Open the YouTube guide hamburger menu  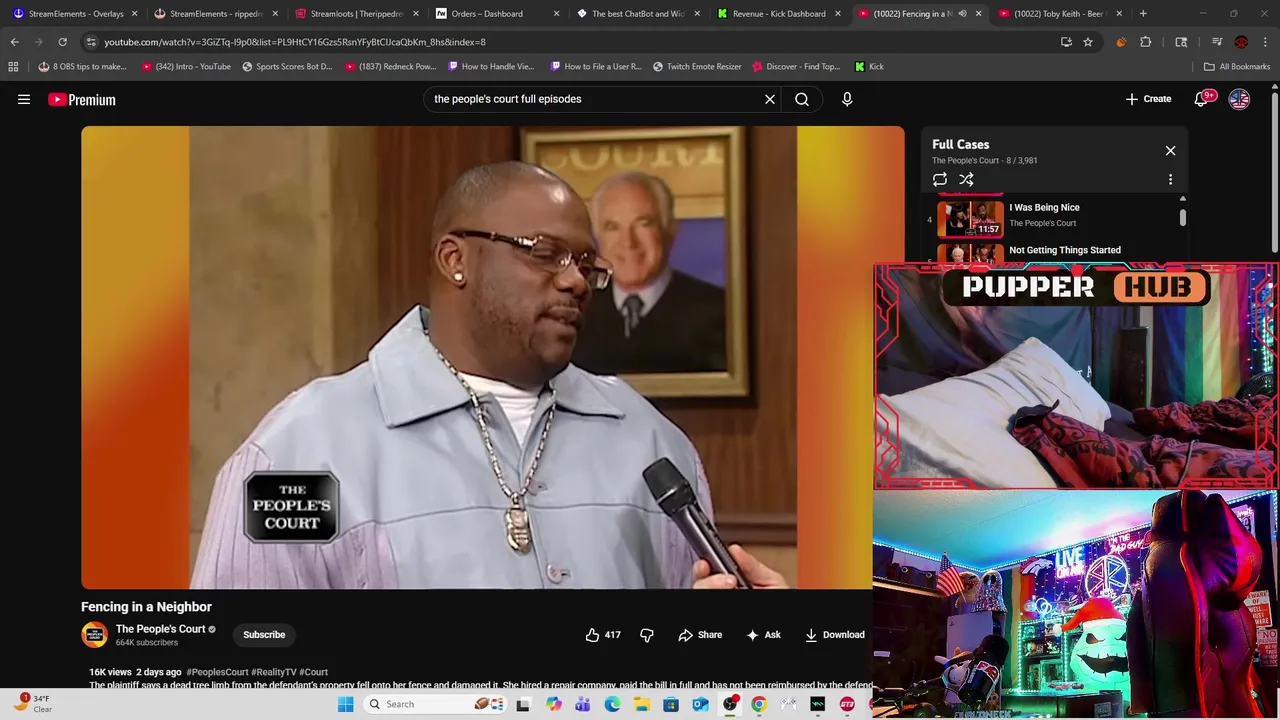tap(24, 99)
